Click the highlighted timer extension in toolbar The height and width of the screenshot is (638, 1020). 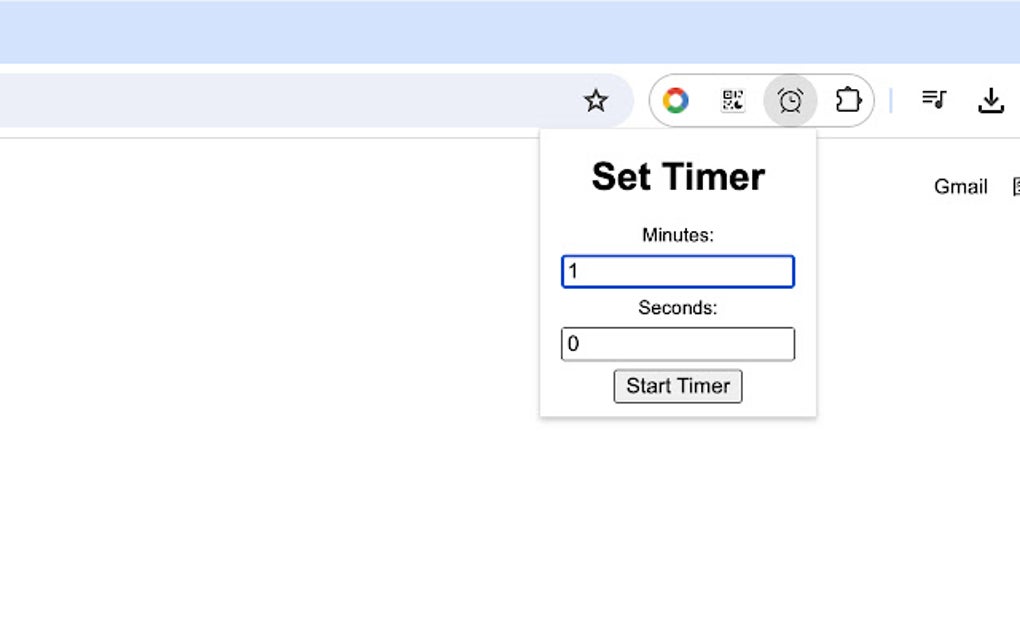pyautogui.click(x=790, y=100)
